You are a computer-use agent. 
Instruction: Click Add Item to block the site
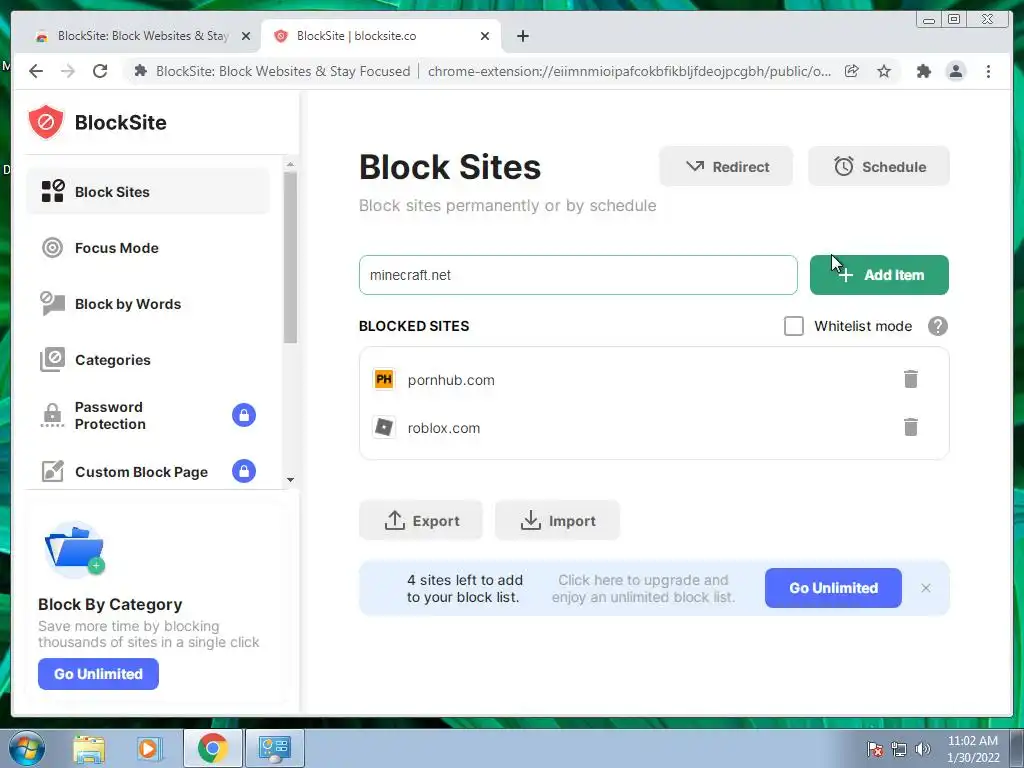click(879, 275)
